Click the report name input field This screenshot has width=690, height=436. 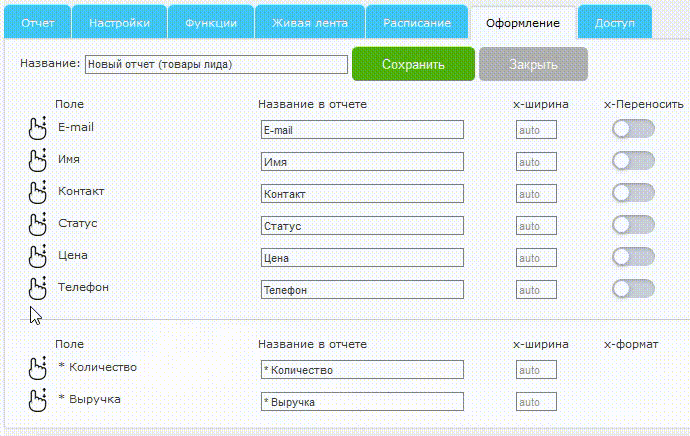(216, 65)
